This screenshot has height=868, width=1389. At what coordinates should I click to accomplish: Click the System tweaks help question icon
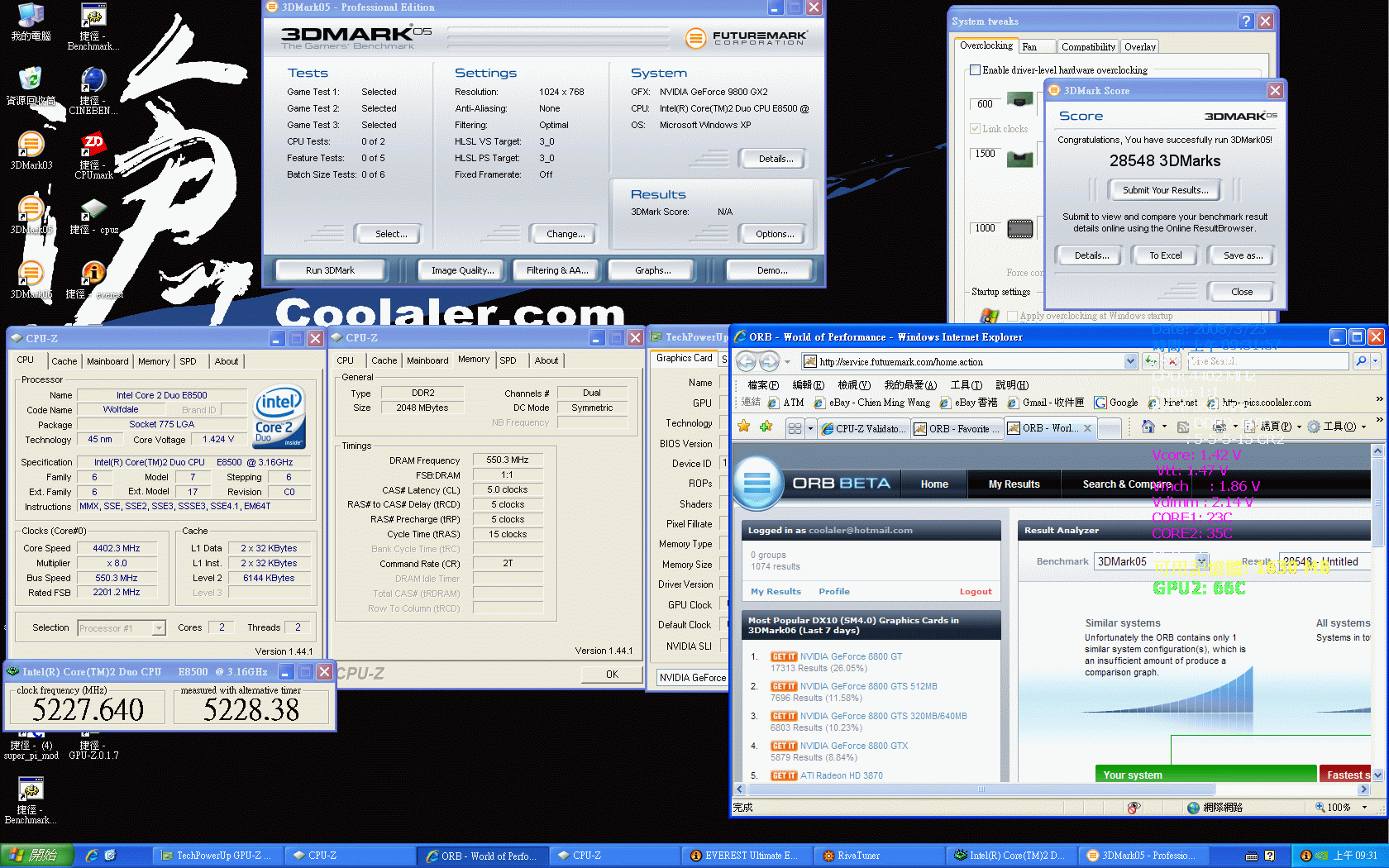(x=1246, y=21)
